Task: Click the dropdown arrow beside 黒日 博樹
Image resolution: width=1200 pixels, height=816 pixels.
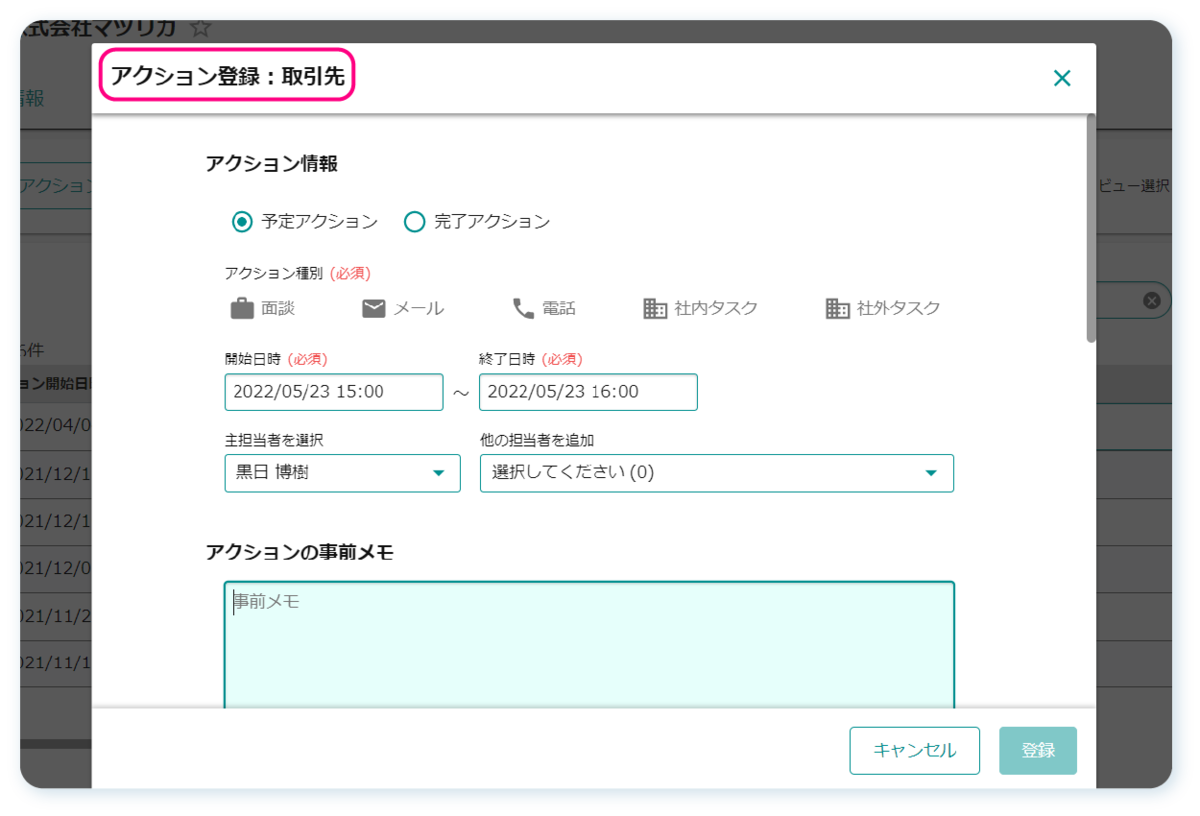Action: 438,473
